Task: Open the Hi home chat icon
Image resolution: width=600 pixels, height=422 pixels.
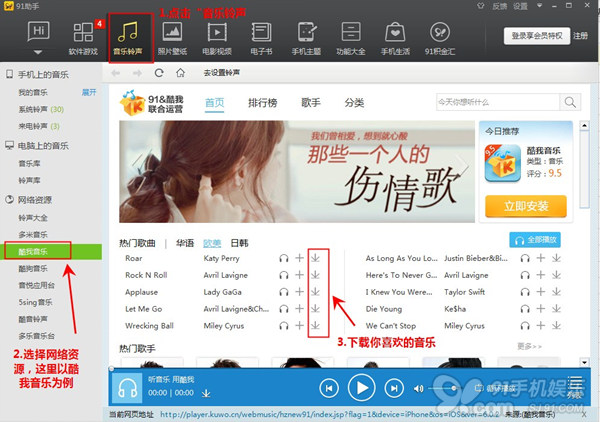Action: click(38, 31)
